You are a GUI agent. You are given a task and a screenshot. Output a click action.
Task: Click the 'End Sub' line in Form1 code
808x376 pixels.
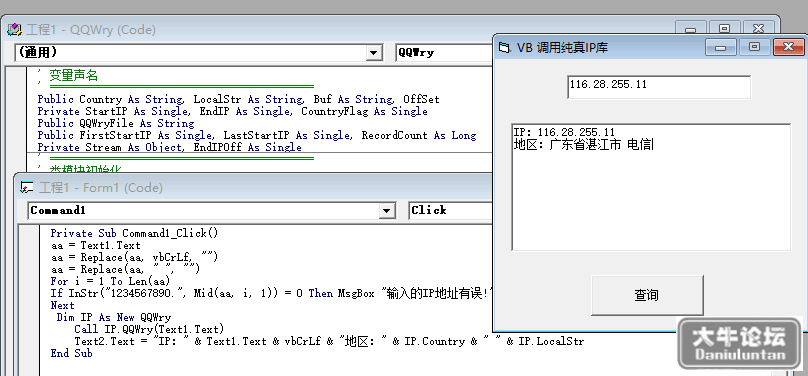pos(71,353)
